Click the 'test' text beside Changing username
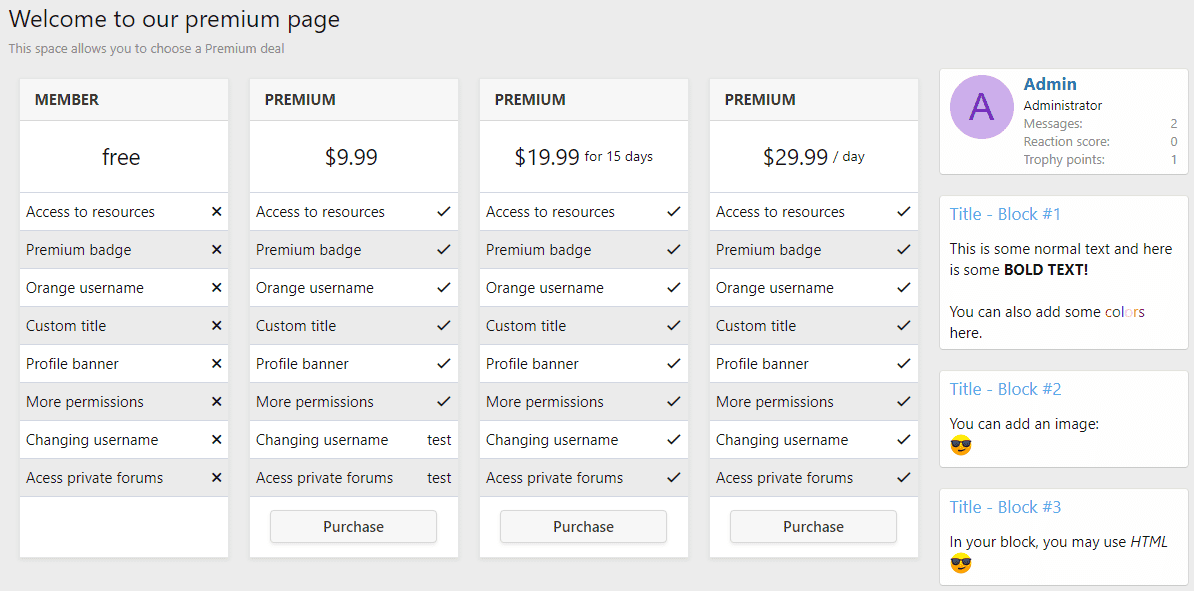The image size is (1194, 591). tap(439, 439)
